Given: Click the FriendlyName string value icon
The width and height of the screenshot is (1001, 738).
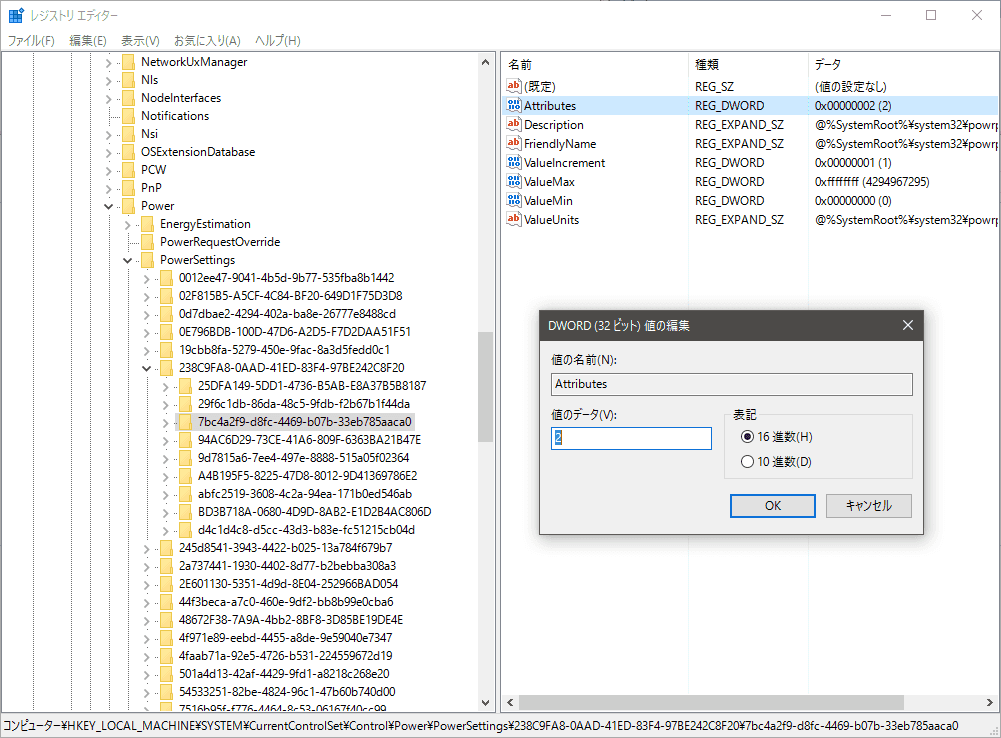Looking at the screenshot, I should coord(514,143).
